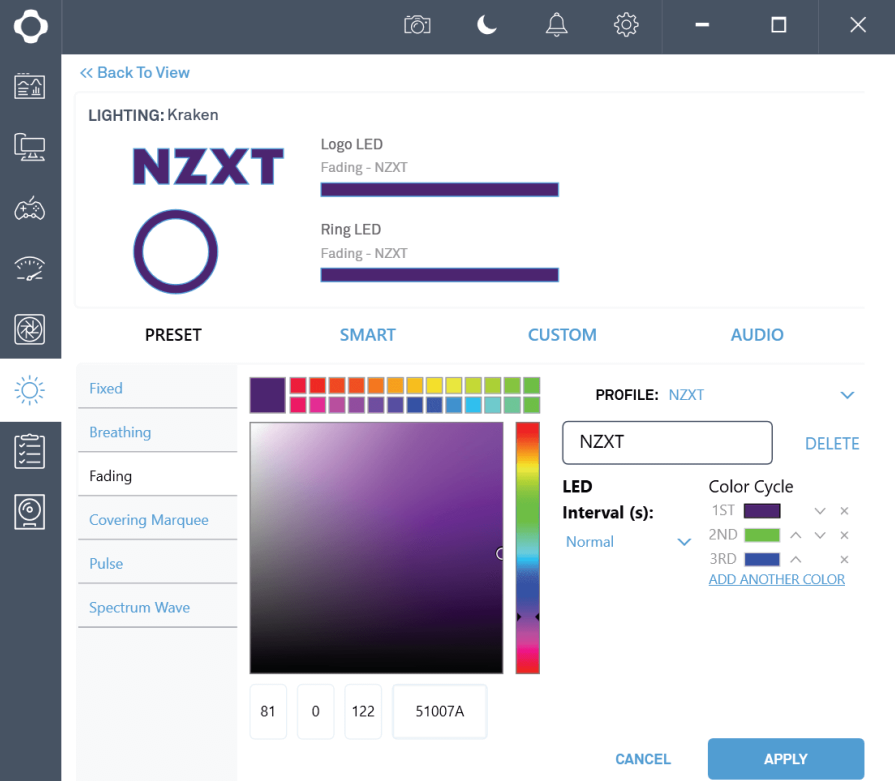Viewport: 895px width, 781px height.
Task: Select the Breathing lighting mode
Action: (x=158, y=432)
